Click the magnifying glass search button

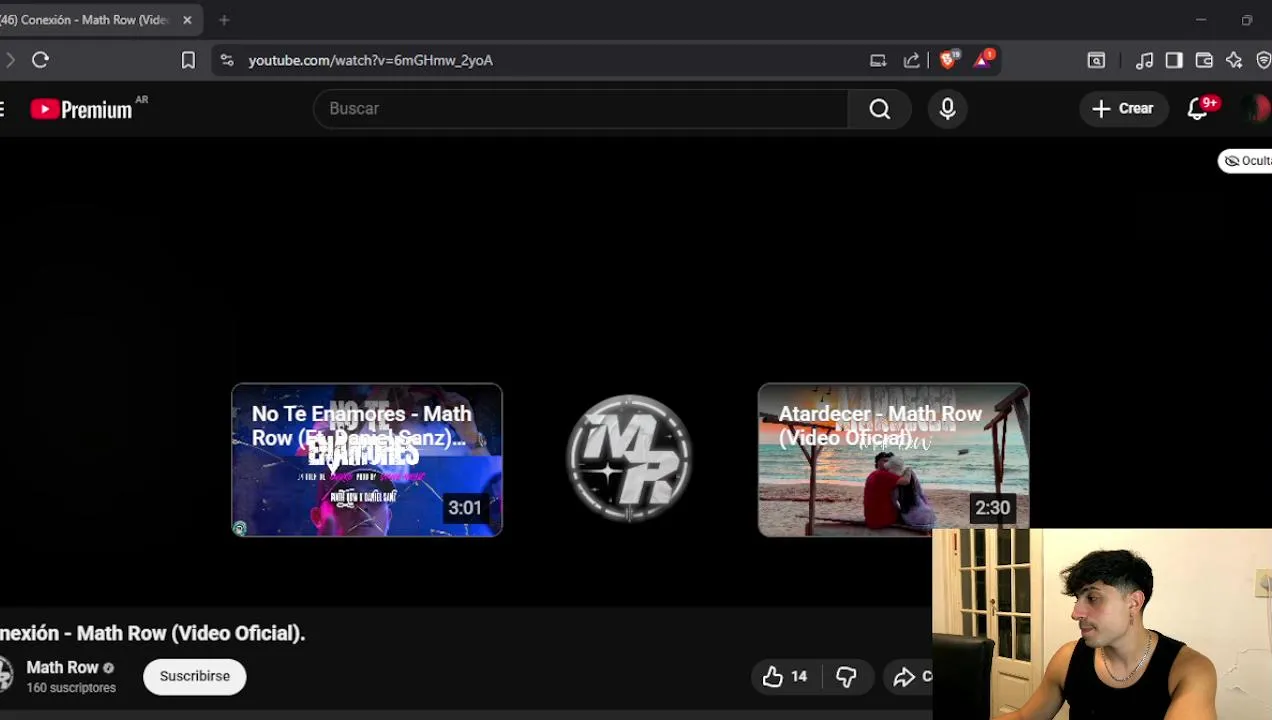[880, 108]
